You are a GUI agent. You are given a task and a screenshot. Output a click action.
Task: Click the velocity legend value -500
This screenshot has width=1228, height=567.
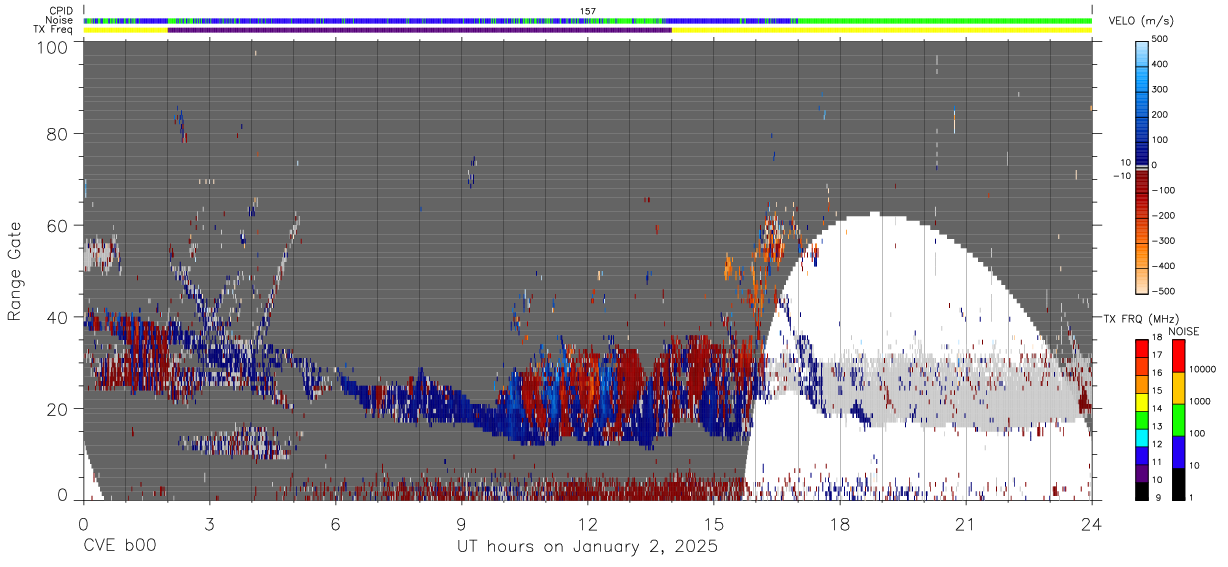tap(1163, 291)
